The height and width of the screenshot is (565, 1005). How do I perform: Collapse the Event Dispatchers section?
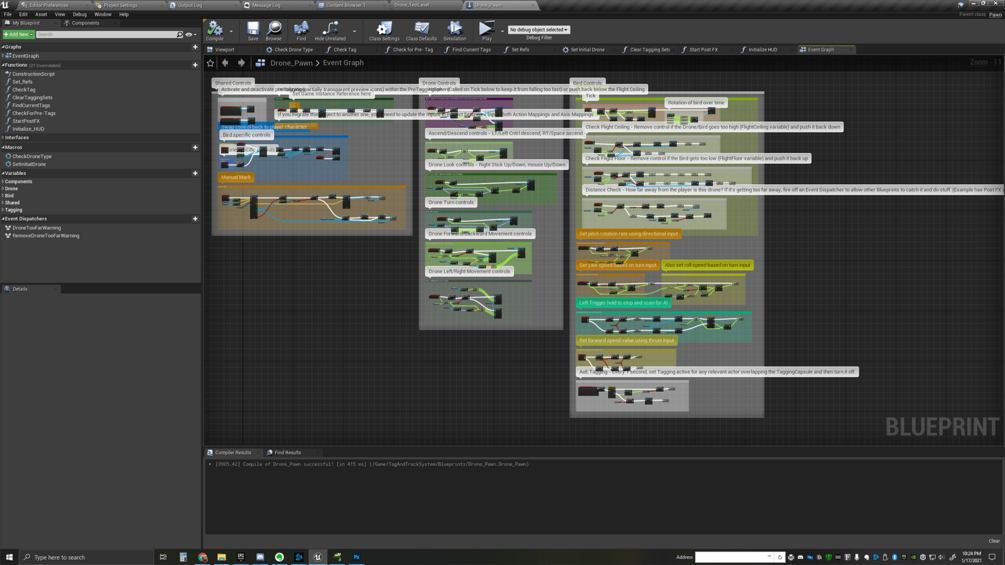[3, 218]
